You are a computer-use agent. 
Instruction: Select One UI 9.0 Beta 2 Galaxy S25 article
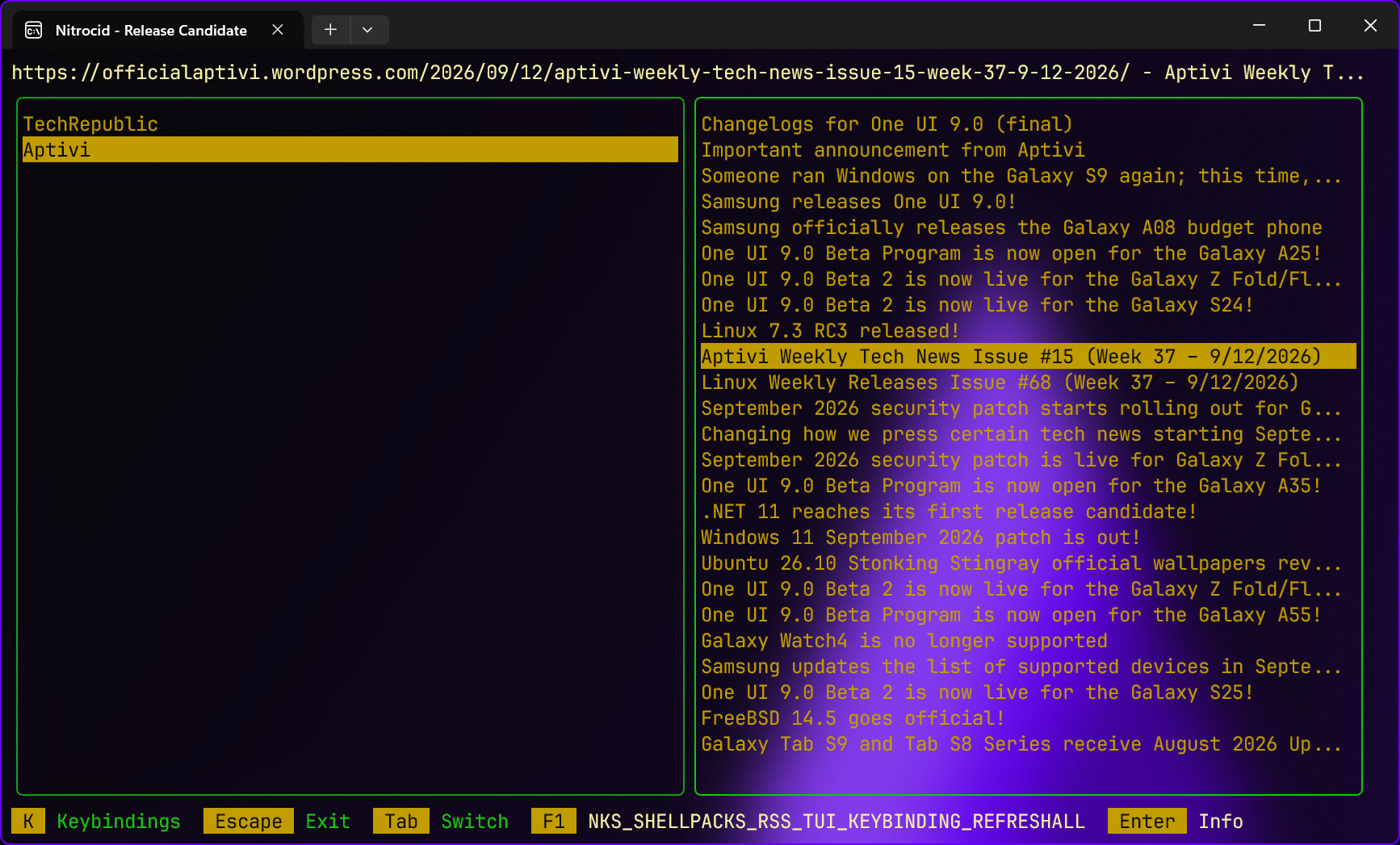pos(1029,692)
